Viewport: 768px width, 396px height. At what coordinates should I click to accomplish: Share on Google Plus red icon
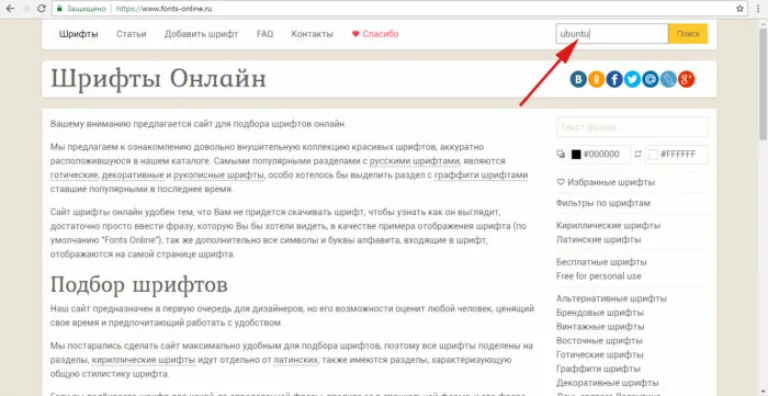687,79
